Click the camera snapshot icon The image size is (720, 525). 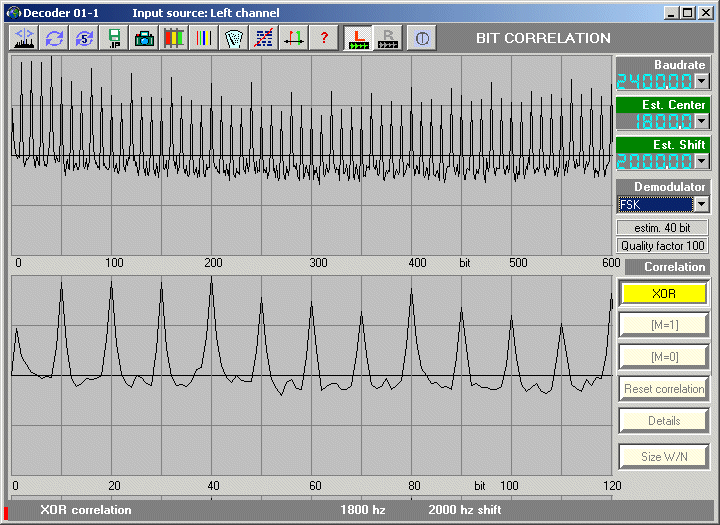click(x=144, y=38)
